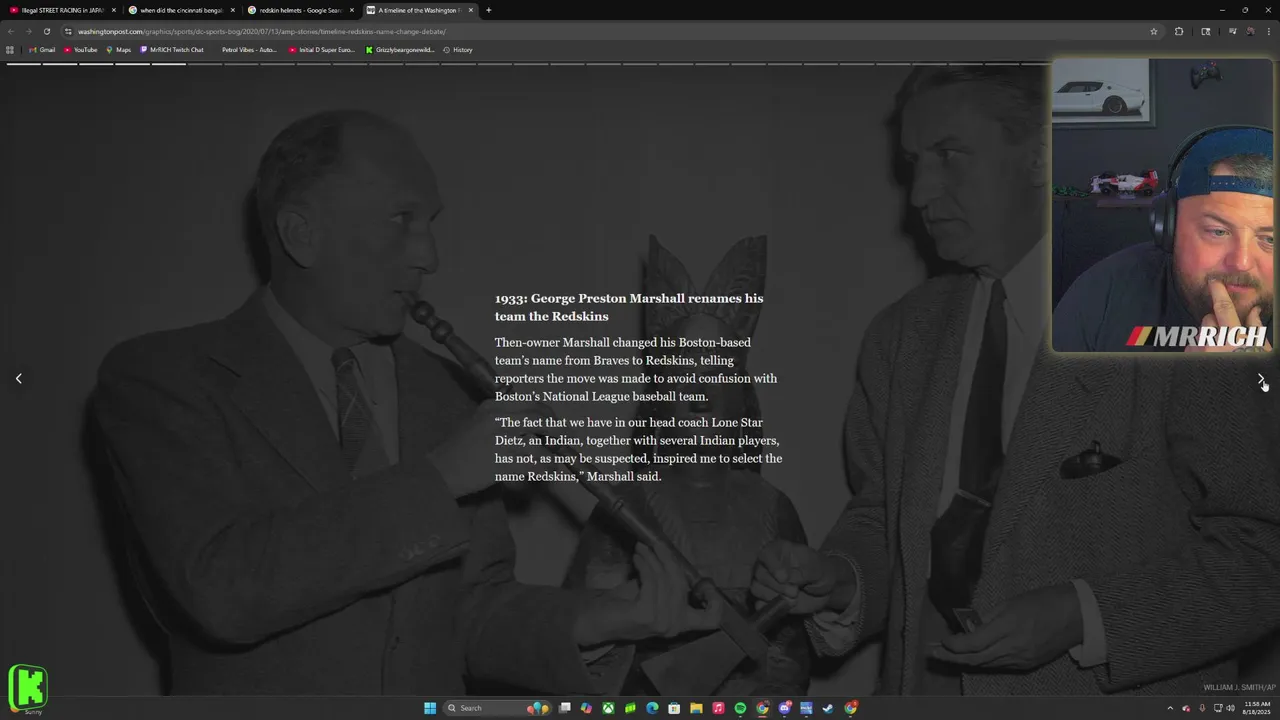Click the Chrome side panel toolbar icon

[x=1206, y=31]
